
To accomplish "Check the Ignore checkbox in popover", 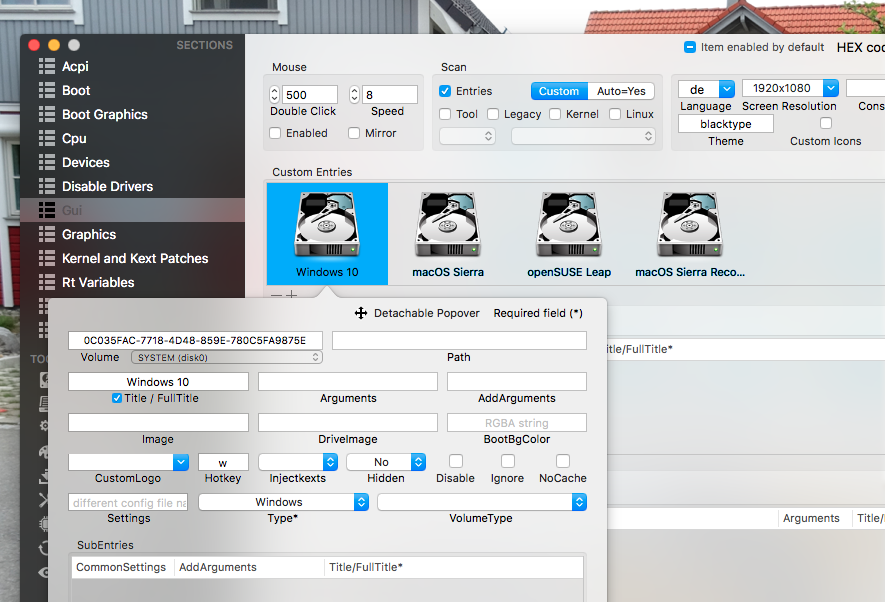I will pos(508,461).
